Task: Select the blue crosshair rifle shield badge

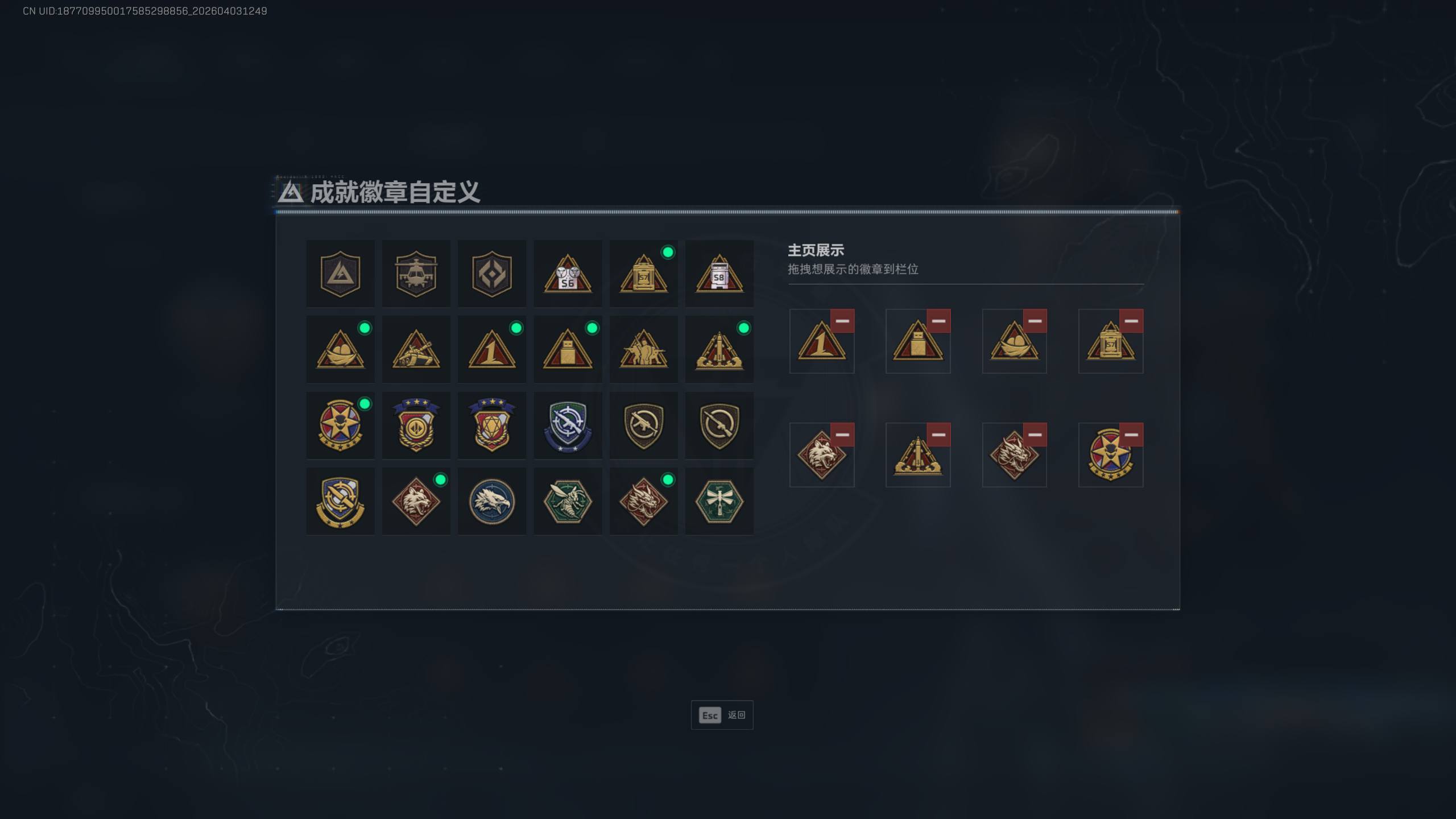Action: point(568,425)
